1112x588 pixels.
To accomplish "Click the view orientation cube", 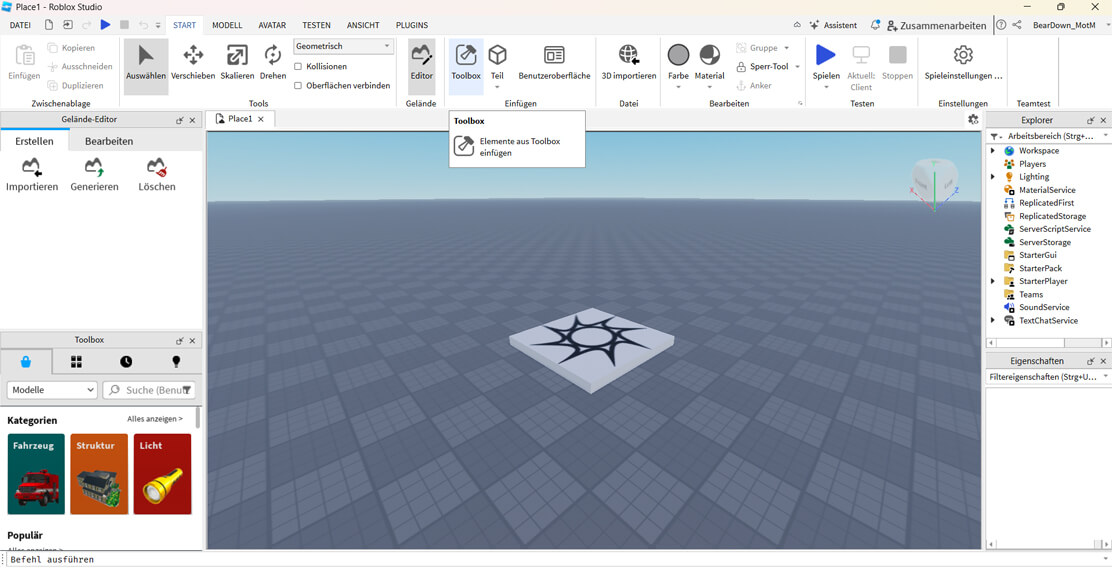I will [x=934, y=182].
